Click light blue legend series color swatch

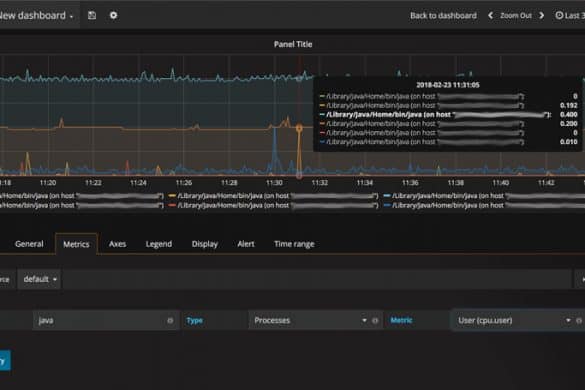pos(387,196)
